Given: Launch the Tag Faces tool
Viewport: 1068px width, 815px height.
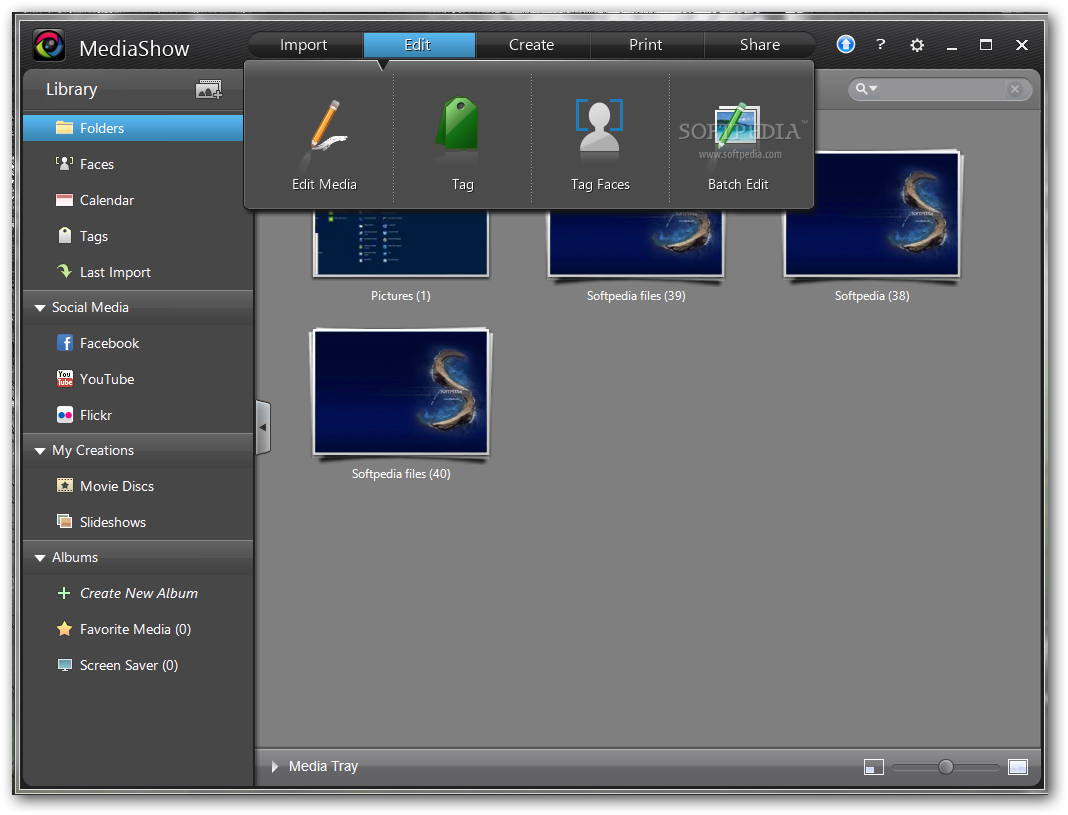Looking at the screenshot, I should [600, 143].
